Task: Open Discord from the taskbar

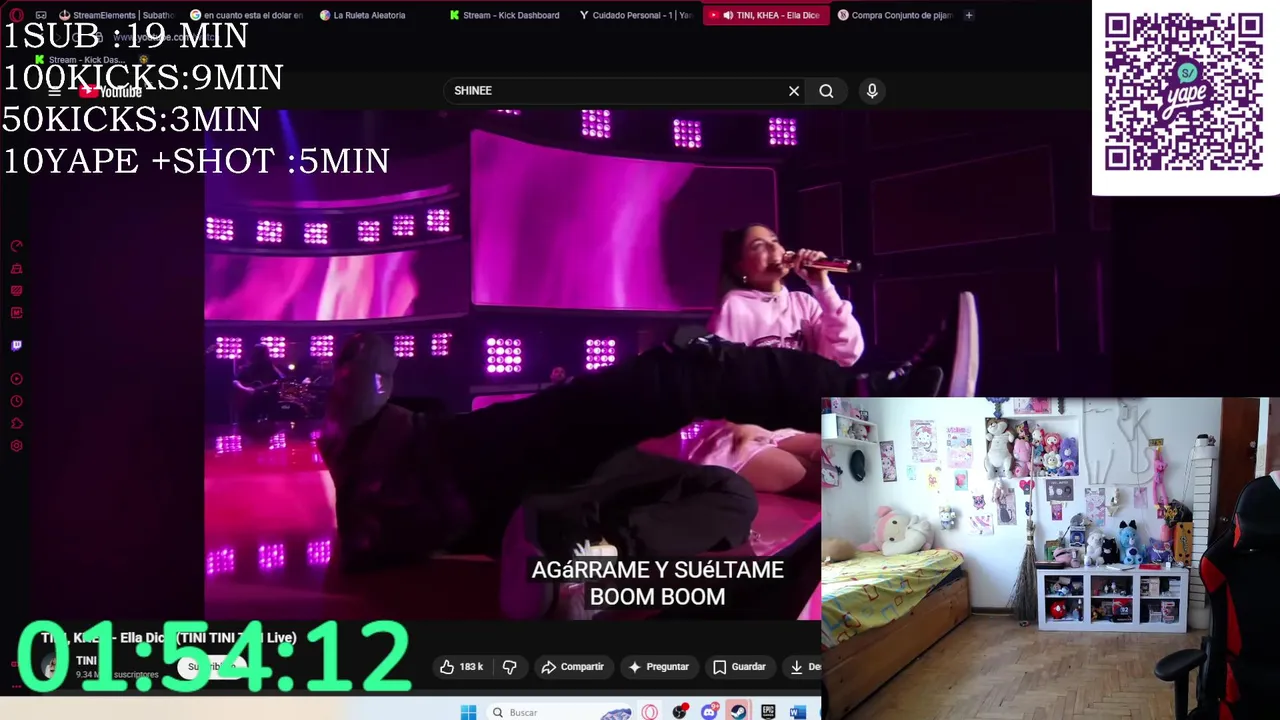Action: coord(710,712)
